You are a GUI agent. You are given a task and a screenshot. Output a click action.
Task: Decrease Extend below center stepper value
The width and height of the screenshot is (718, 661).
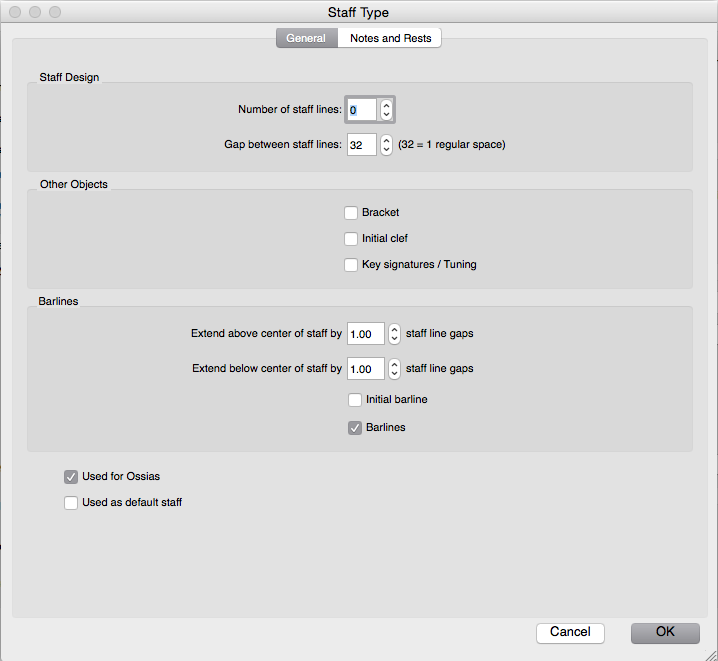click(x=395, y=375)
